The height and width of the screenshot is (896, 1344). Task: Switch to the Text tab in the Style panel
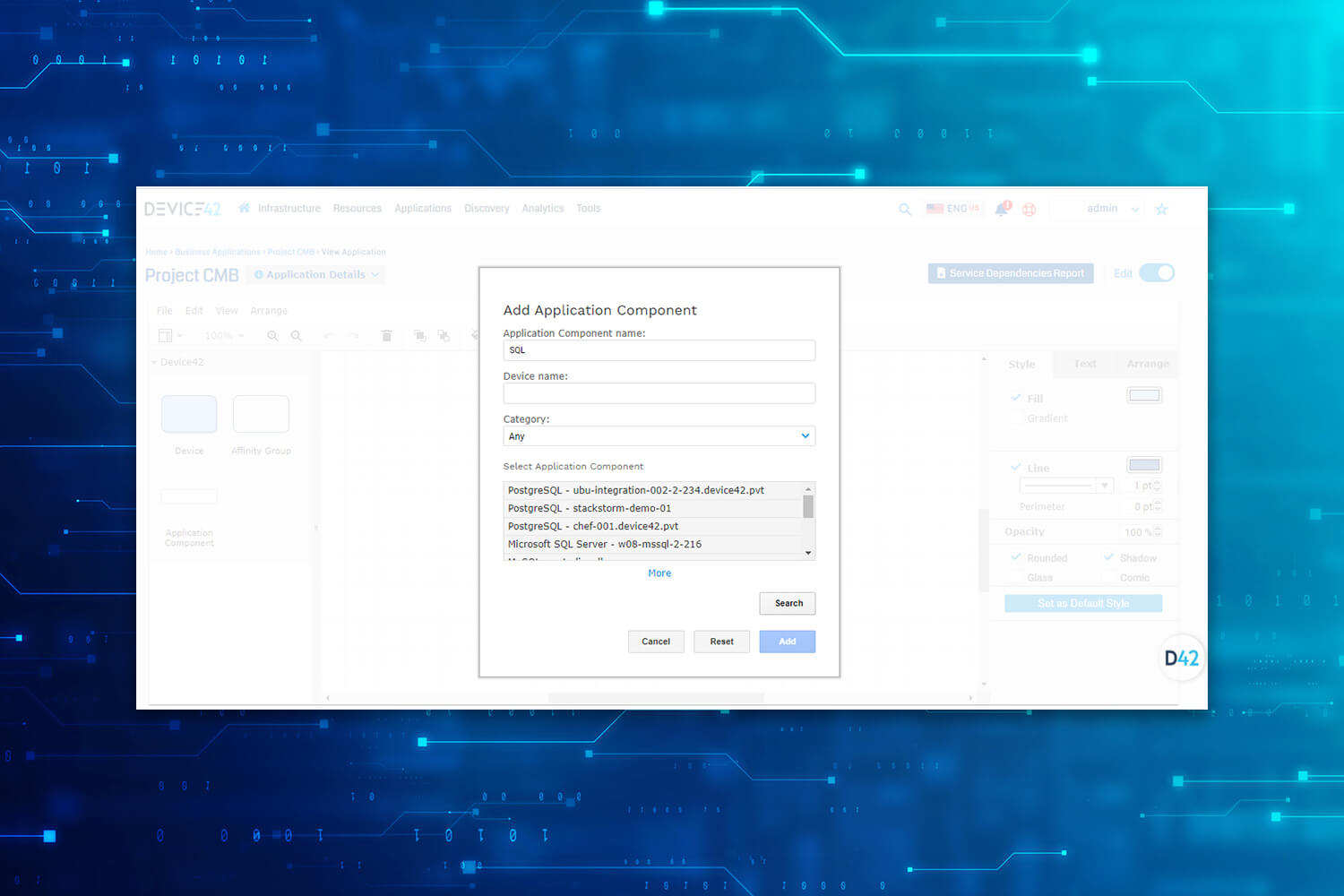(x=1084, y=364)
